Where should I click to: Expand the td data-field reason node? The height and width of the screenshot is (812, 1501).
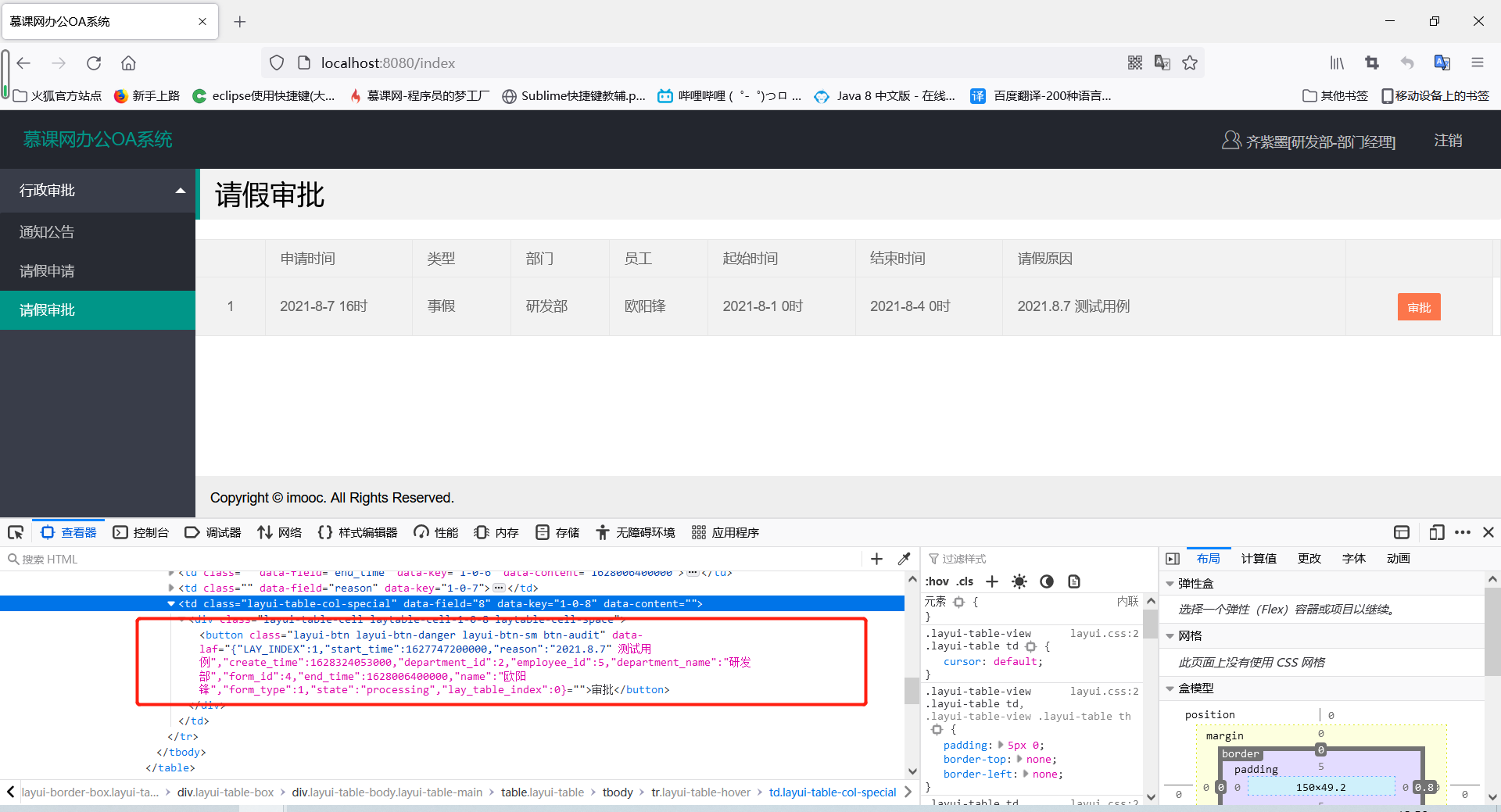pos(171,588)
